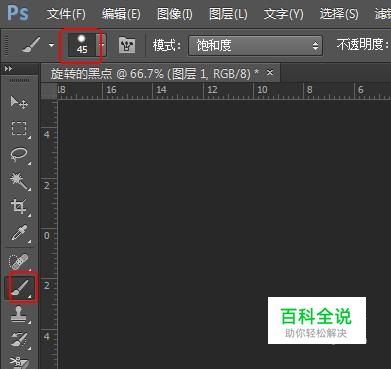The image size is (391, 369).
Task: Open tool preset picker brush icon
Action: (x=31, y=45)
